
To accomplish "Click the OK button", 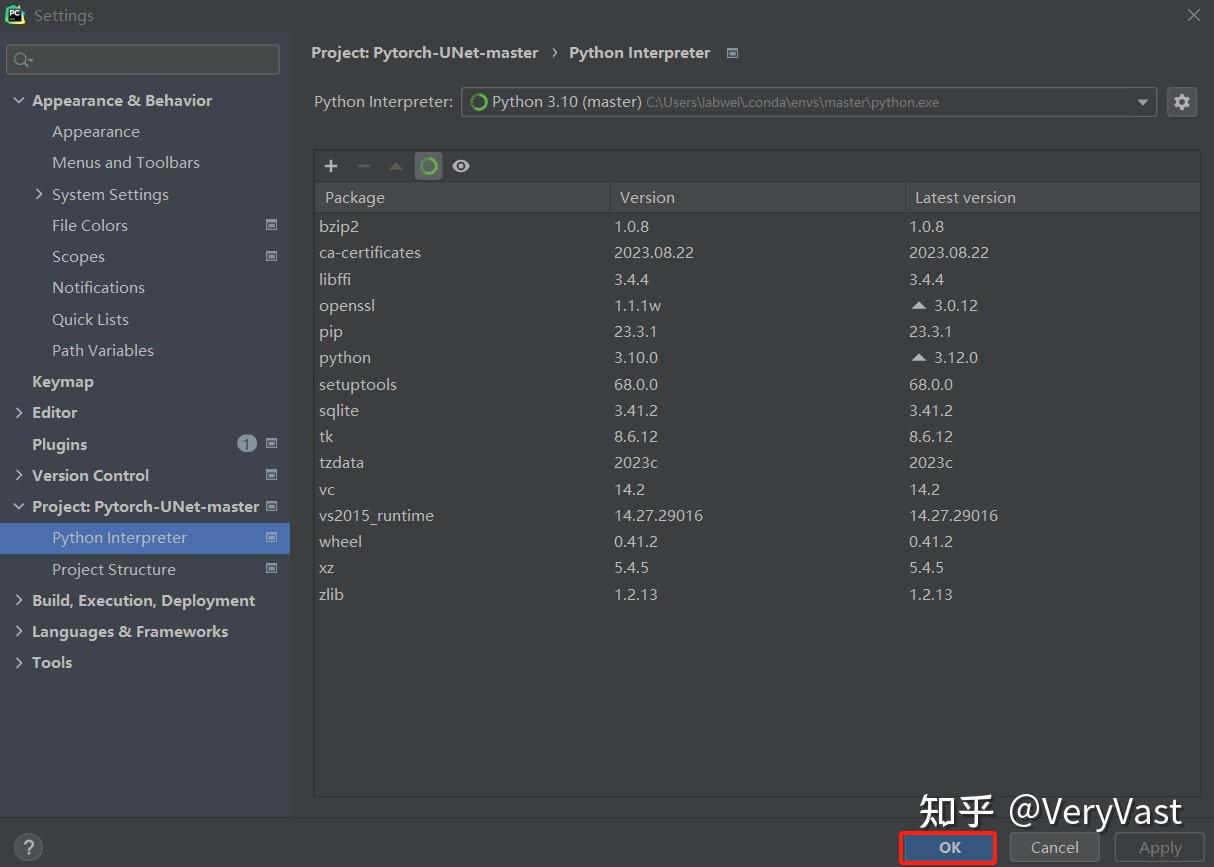I will (x=947, y=847).
